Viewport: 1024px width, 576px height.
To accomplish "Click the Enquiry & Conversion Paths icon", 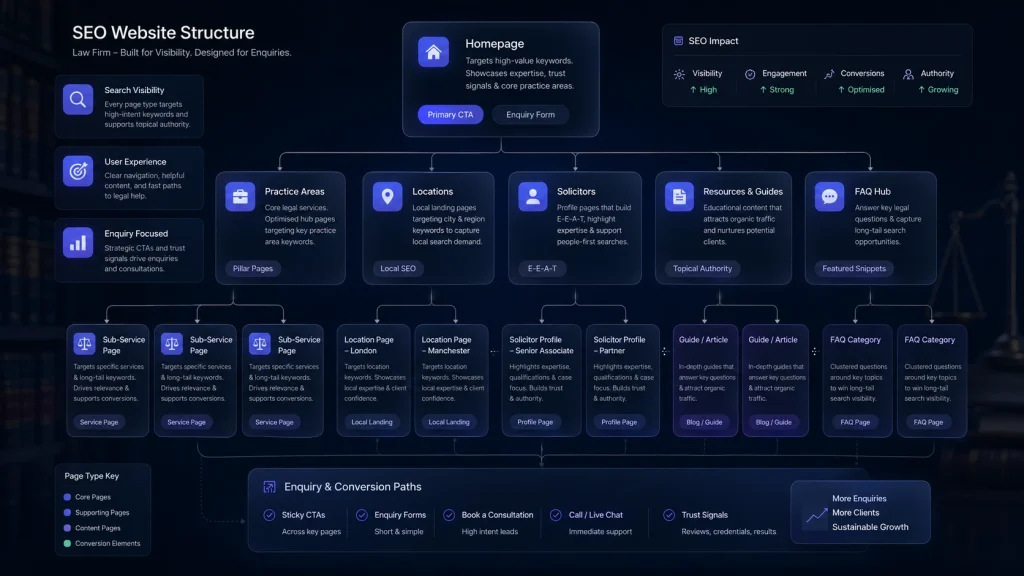I will [269, 487].
